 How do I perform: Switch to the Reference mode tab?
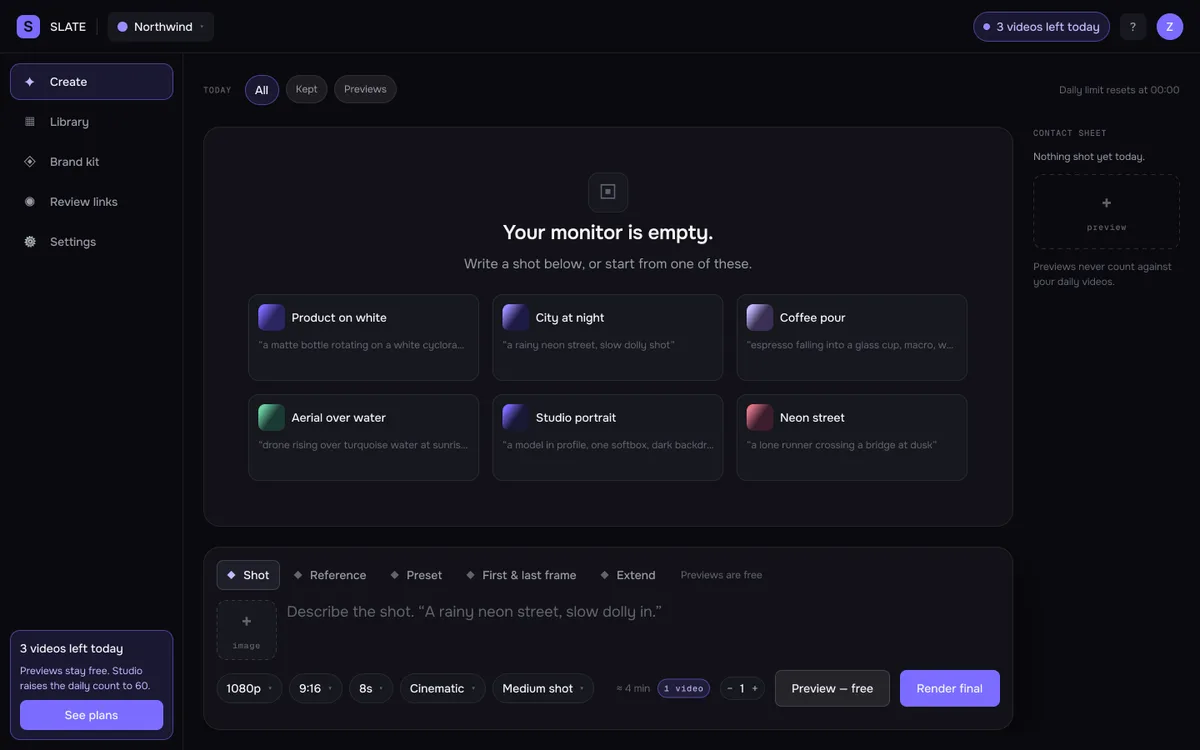pyautogui.click(x=330, y=575)
